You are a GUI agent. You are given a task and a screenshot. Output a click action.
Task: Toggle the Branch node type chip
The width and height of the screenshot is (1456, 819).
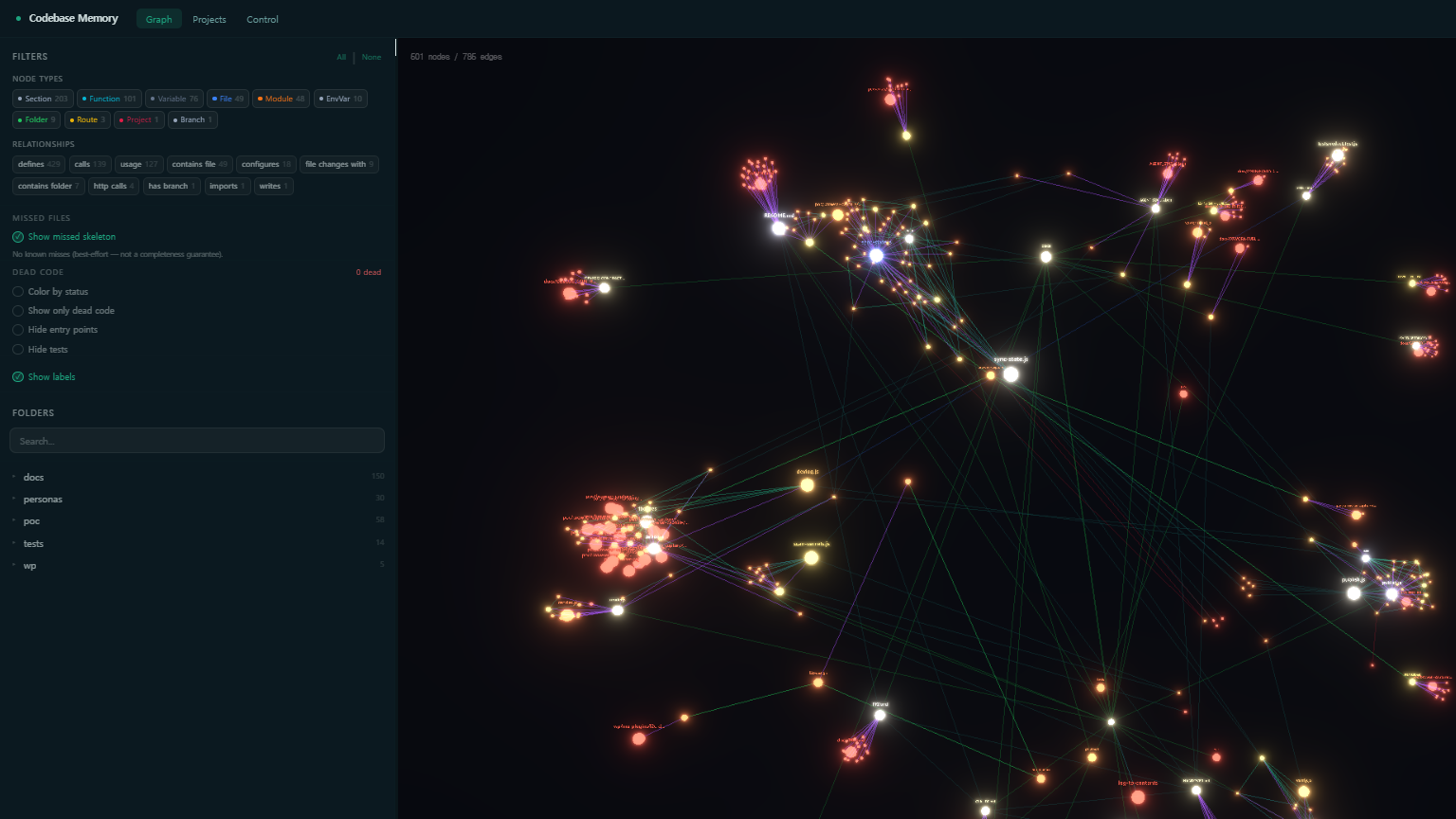pos(192,119)
